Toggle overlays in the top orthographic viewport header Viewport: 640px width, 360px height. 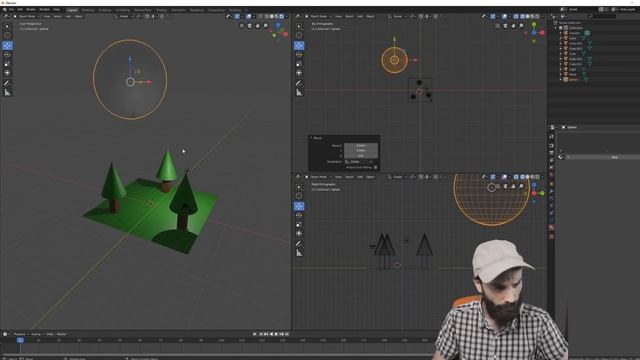point(504,16)
